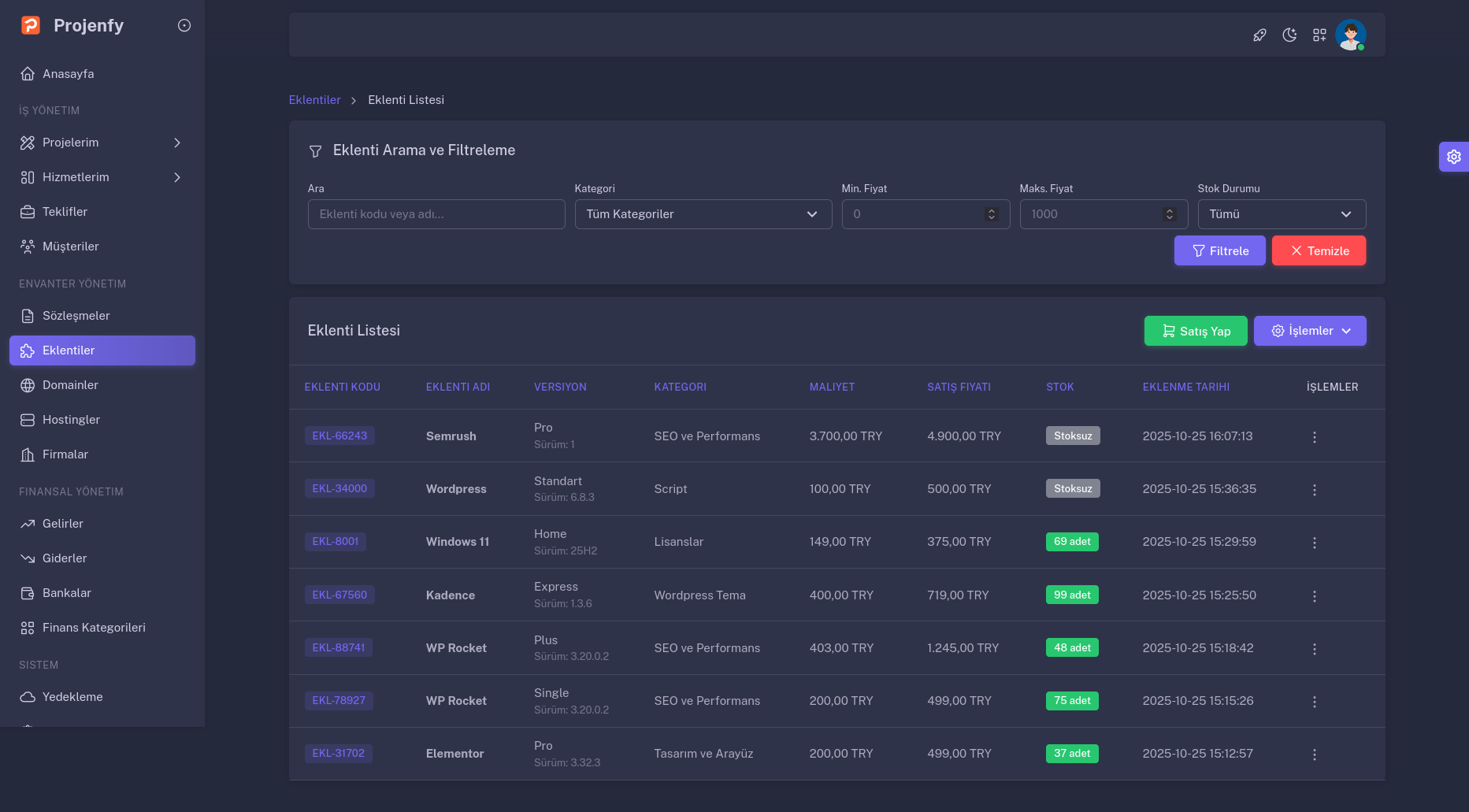Open the Stok Durumu dropdown

click(x=1281, y=214)
